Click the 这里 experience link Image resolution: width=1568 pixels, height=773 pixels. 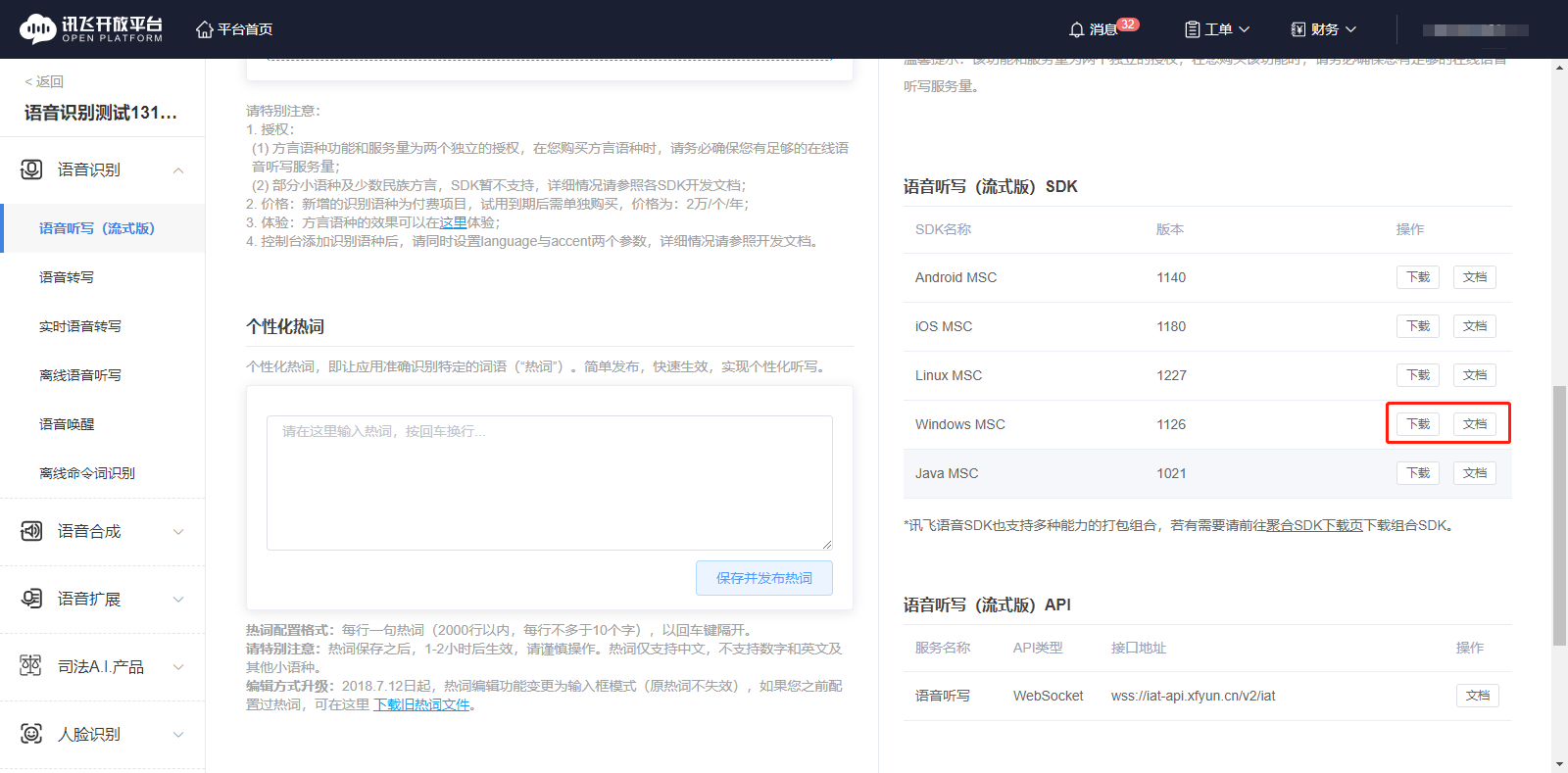coord(453,222)
